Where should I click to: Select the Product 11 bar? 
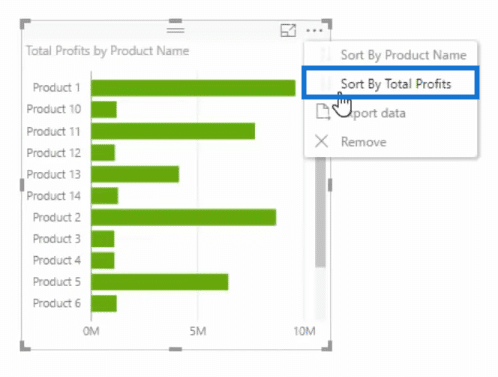173,131
